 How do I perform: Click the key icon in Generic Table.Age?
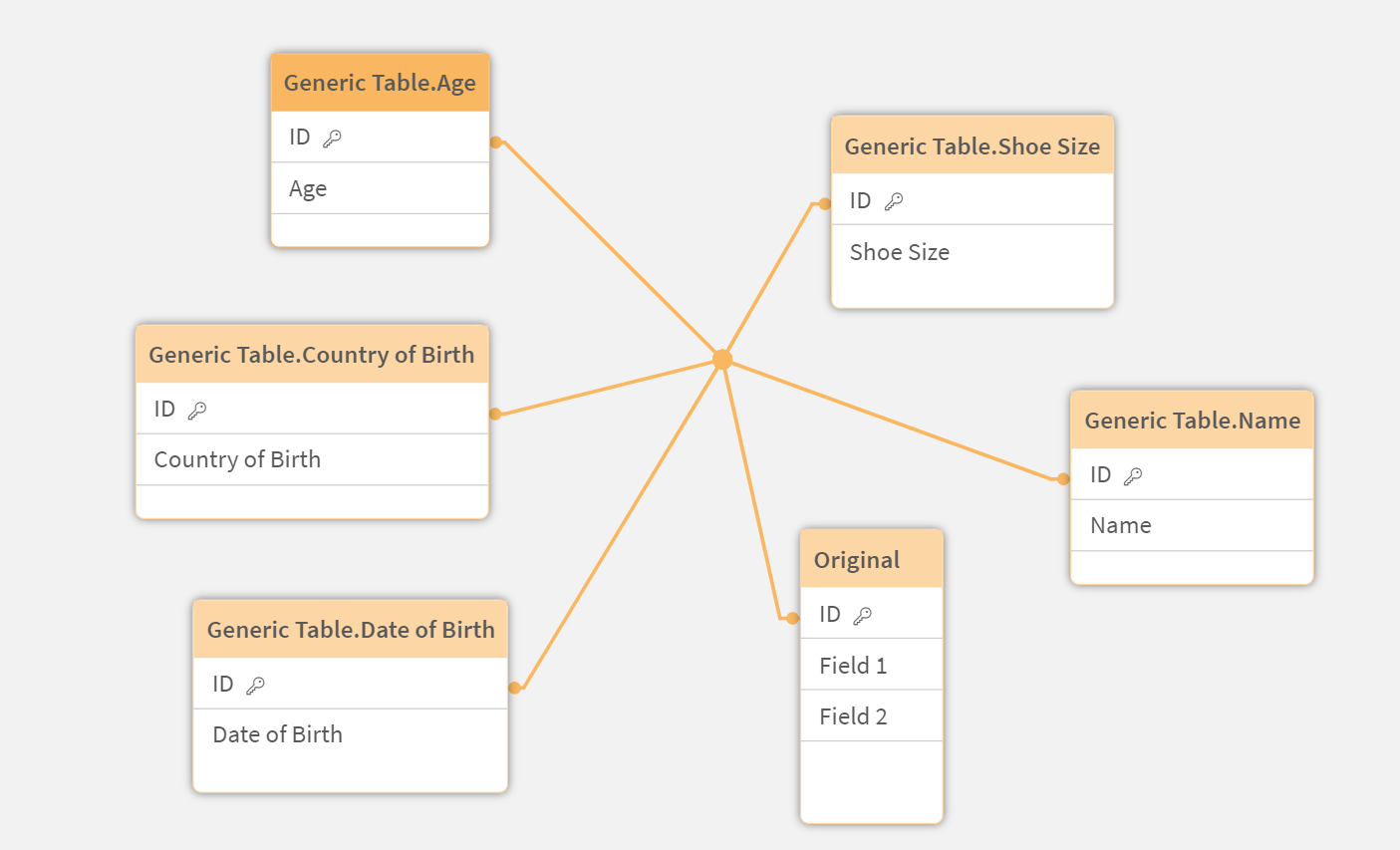[x=332, y=139]
